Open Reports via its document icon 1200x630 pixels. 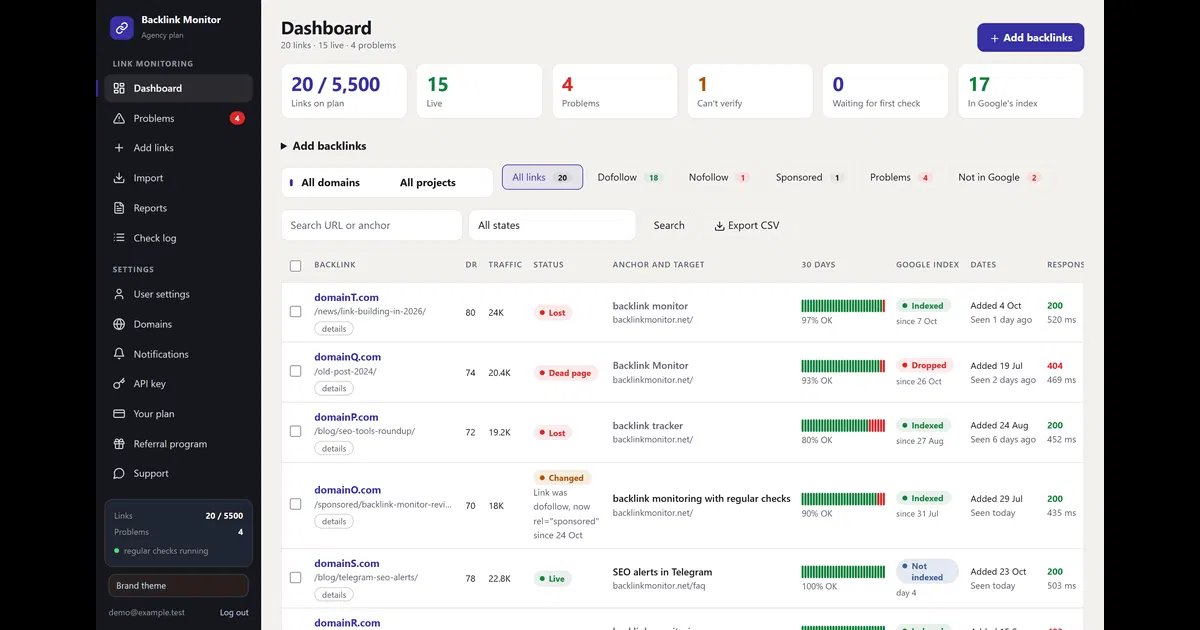pyautogui.click(x=119, y=208)
